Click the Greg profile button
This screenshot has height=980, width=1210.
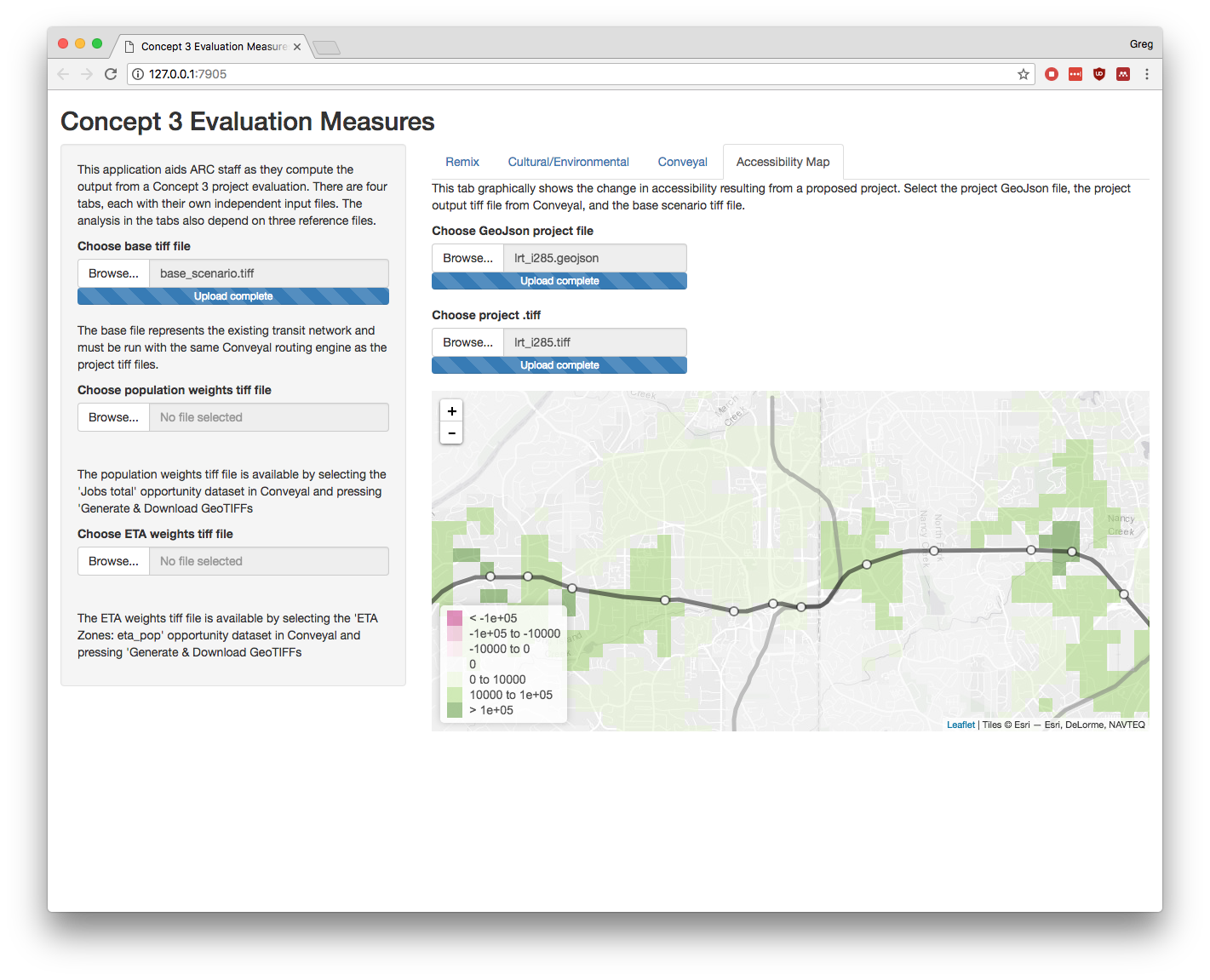tap(1141, 44)
